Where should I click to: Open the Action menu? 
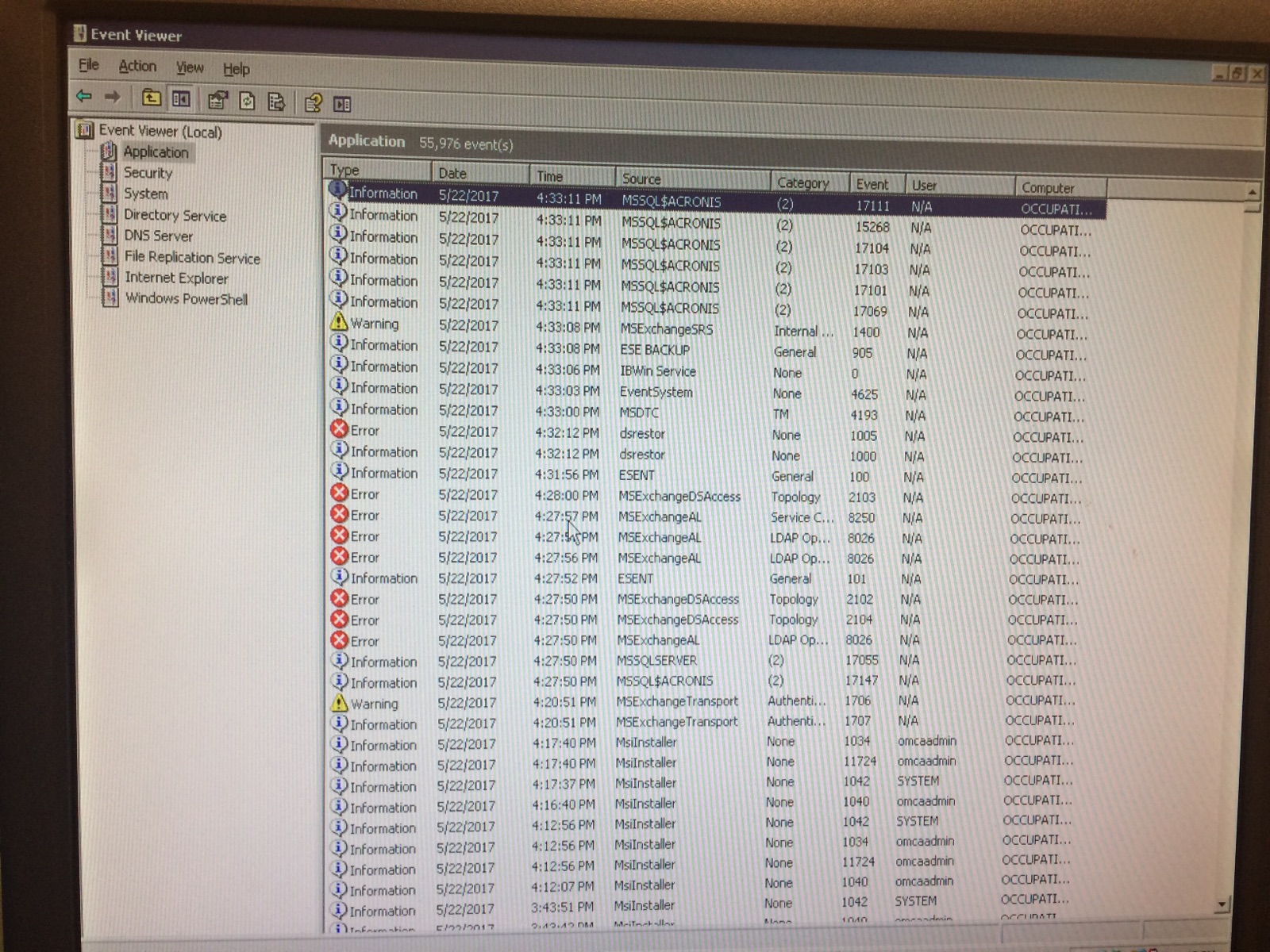137,66
